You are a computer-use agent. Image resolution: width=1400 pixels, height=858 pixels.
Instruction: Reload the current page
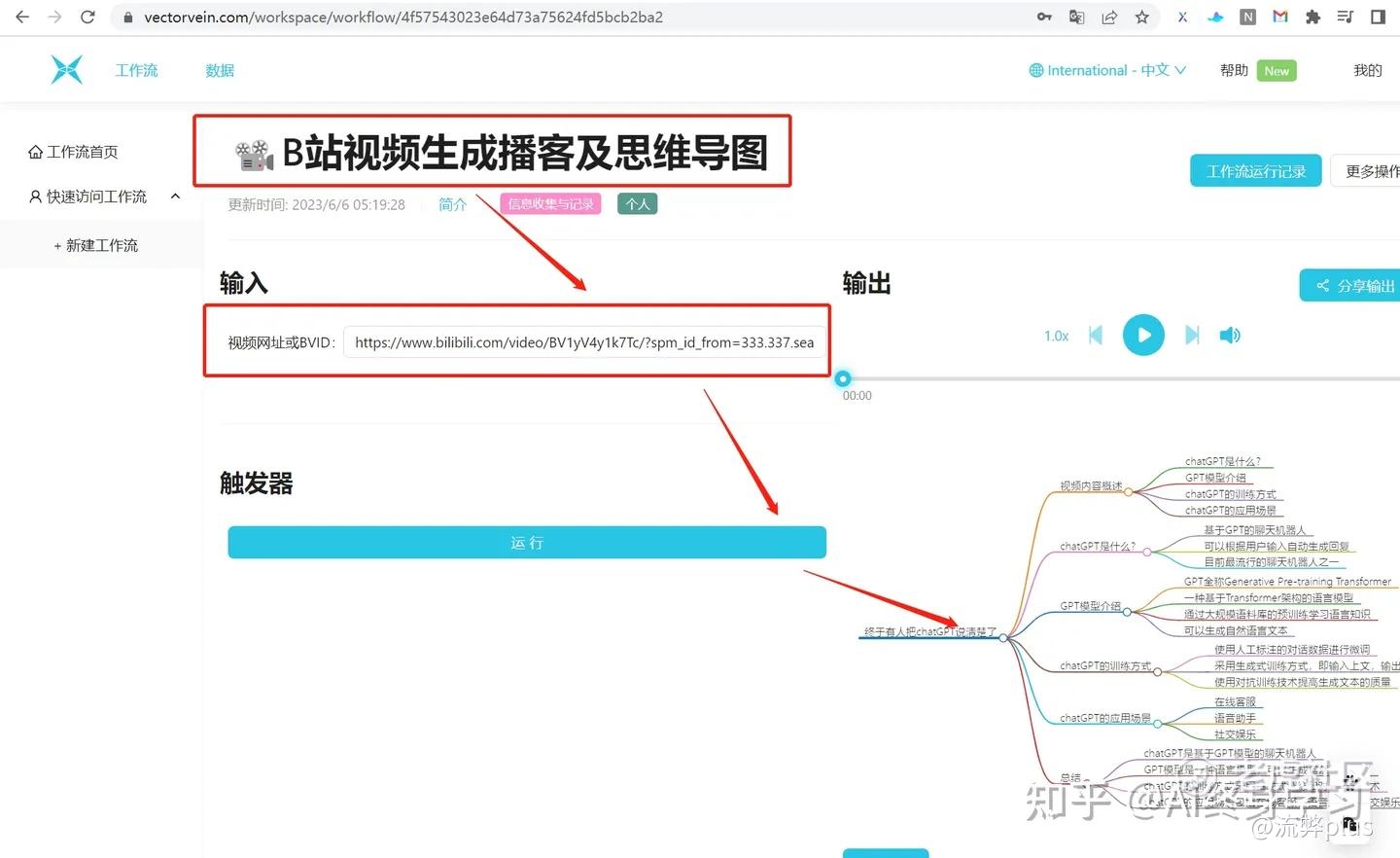pyautogui.click(x=87, y=17)
